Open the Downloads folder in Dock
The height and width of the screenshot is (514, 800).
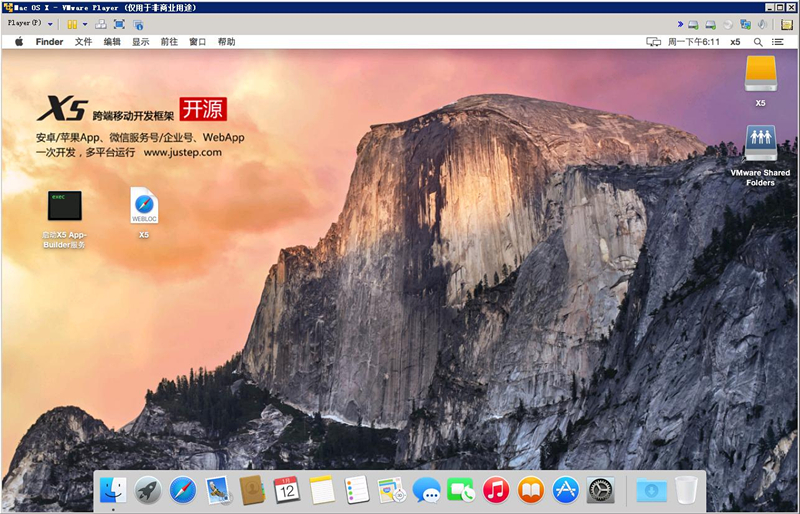pyautogui.click(x=652, y=490)
